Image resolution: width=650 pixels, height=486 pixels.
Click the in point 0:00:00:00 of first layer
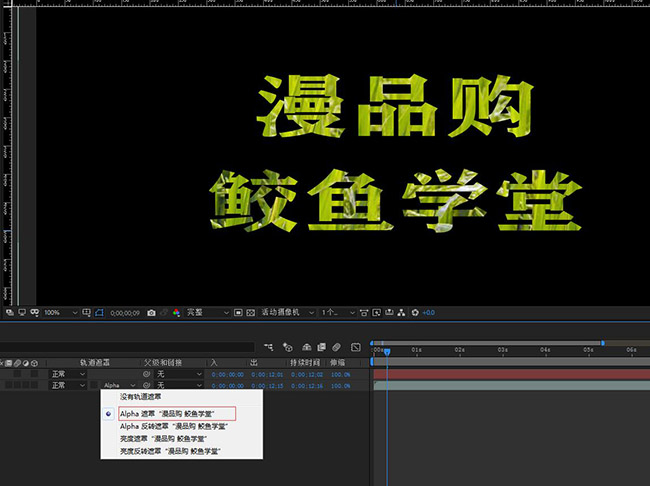228,374
